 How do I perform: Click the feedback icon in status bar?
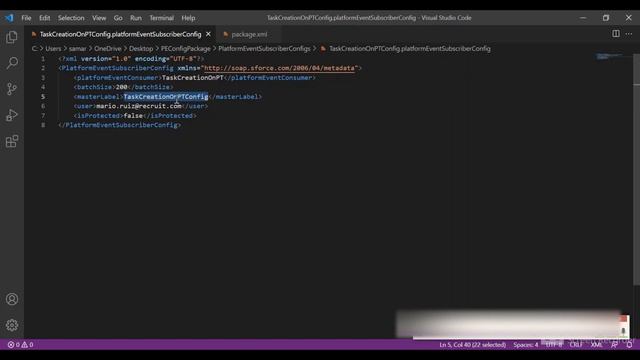tap(614, 345)
